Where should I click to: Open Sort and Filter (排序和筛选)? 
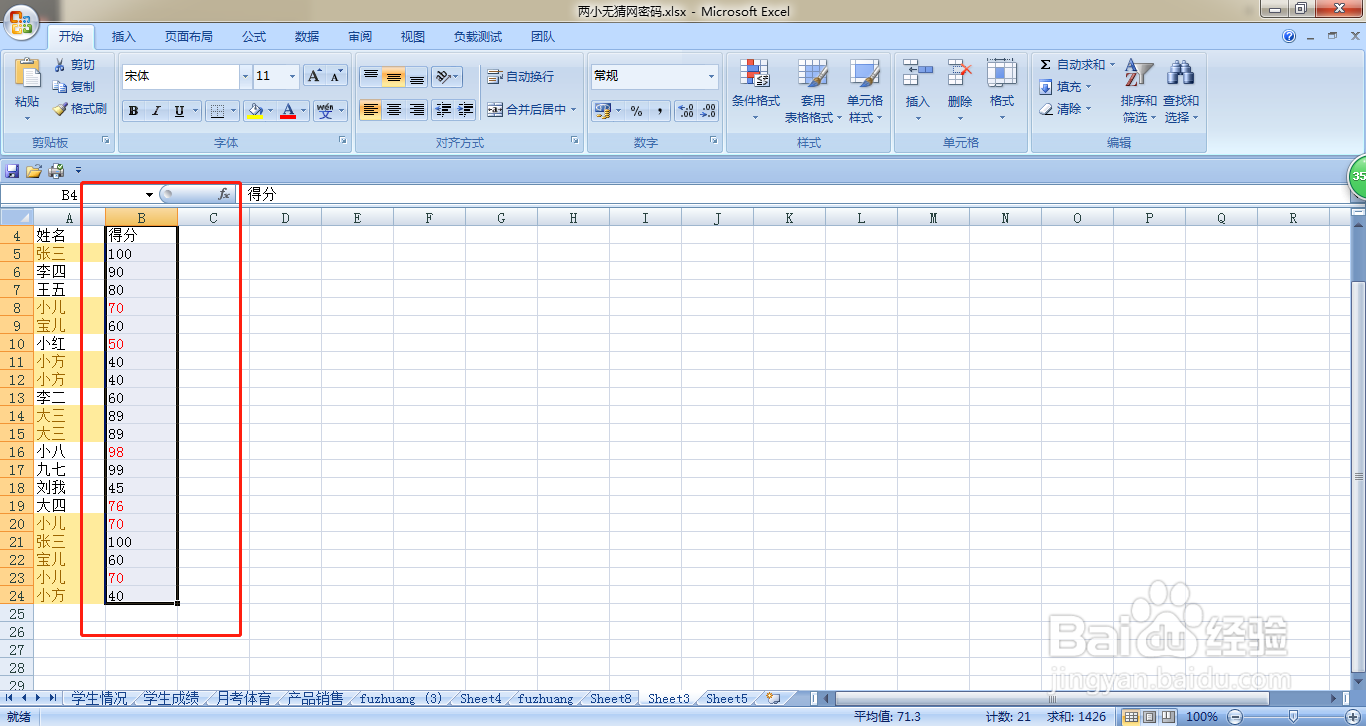[1139, 90]
